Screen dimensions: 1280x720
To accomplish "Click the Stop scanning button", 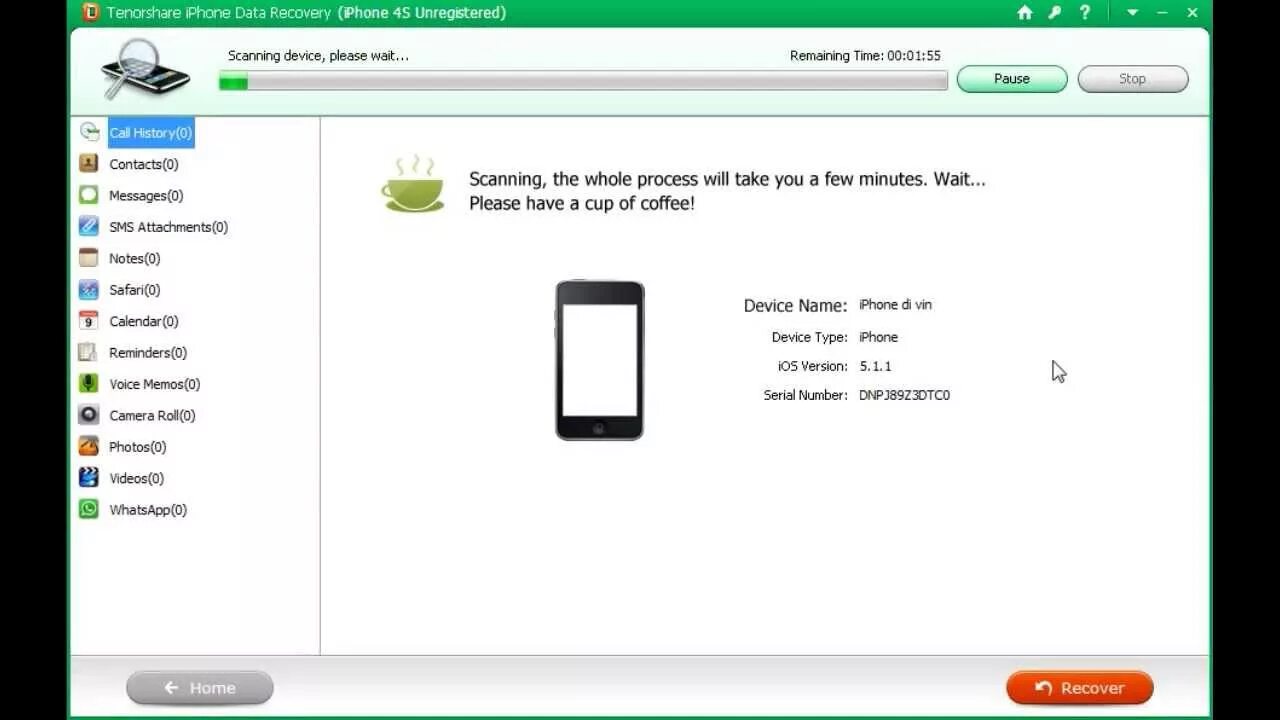I will [x=1133, y=79].
